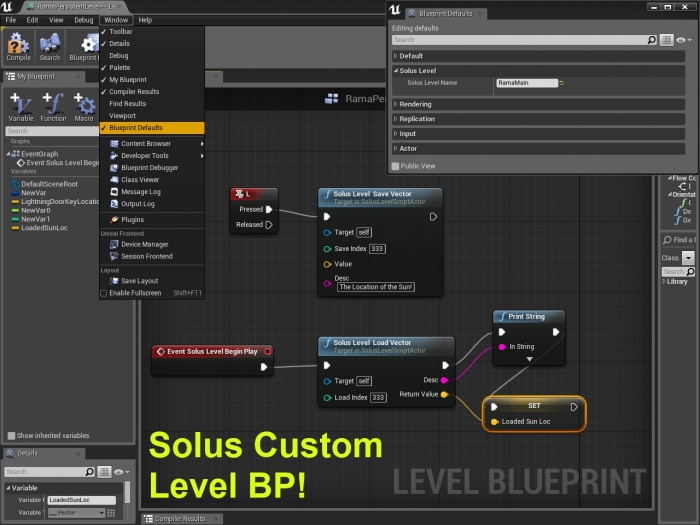Click the search magnifier icon in Details panel
The image size is (700, 525).
click(89, 472)
